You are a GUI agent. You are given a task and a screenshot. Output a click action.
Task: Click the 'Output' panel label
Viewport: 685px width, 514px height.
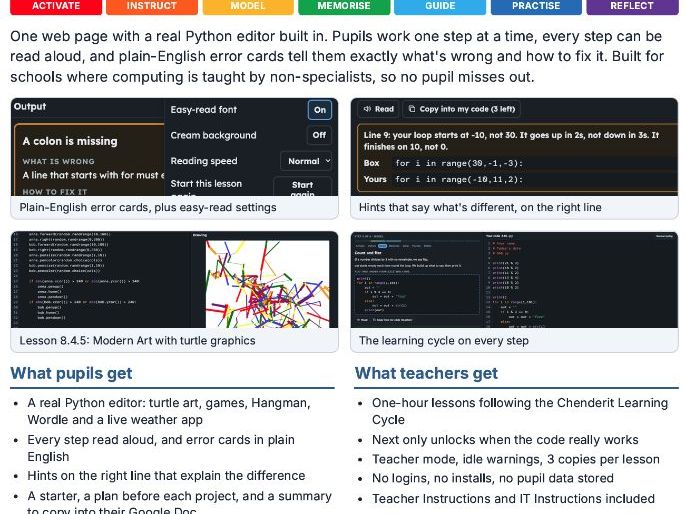pyautogui.click(x=30, y=107)
